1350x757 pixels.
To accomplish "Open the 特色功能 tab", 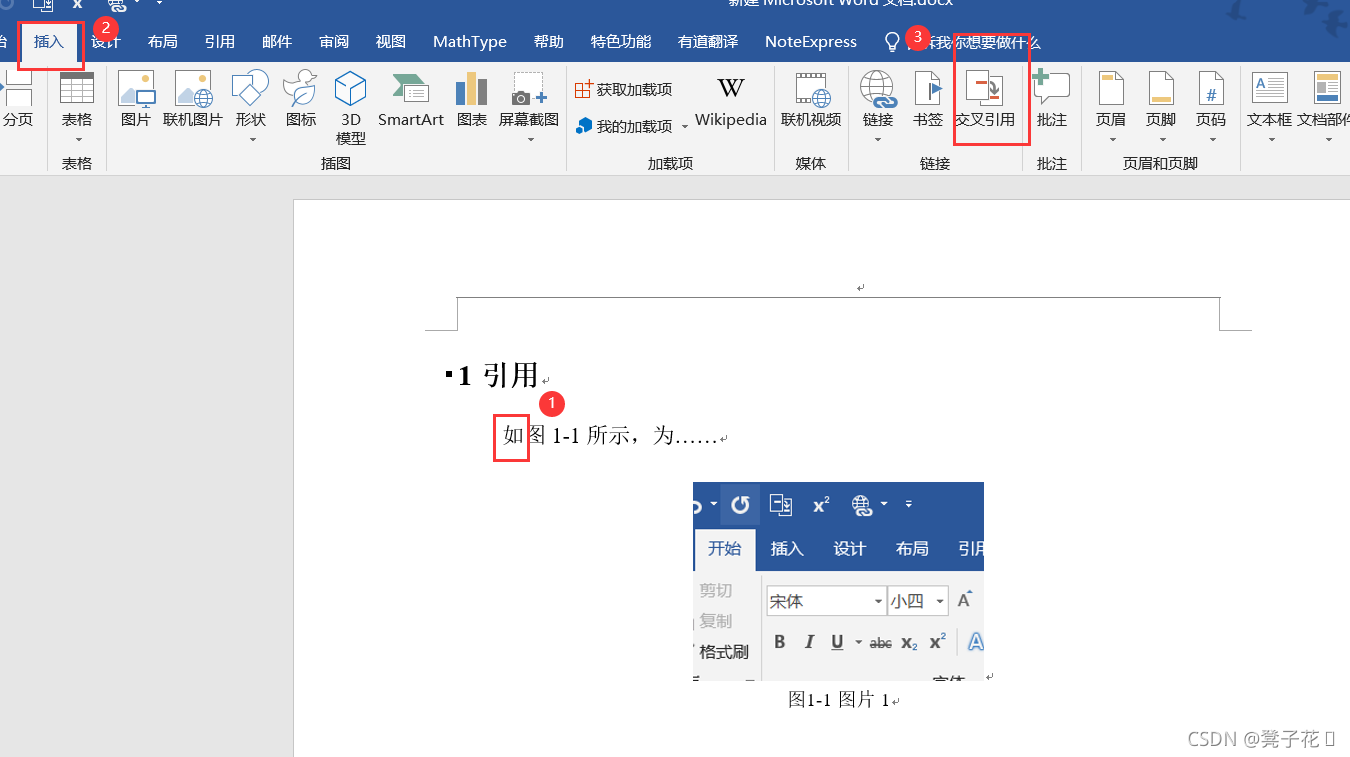I will coord(621,42).
